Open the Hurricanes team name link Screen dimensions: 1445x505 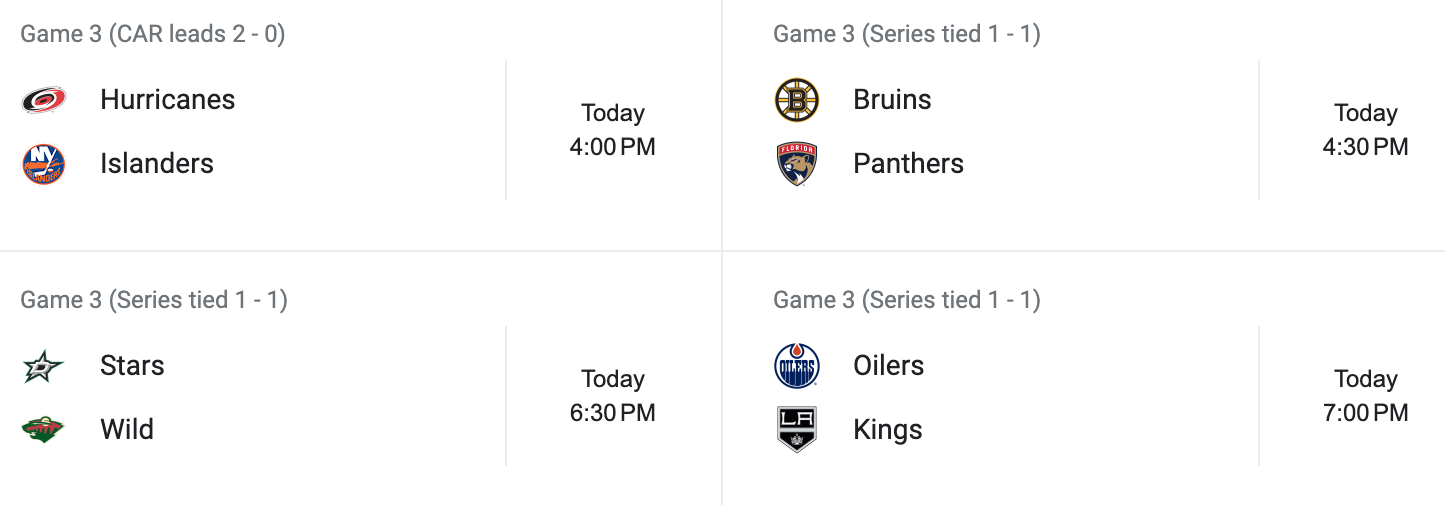point(167,100)
